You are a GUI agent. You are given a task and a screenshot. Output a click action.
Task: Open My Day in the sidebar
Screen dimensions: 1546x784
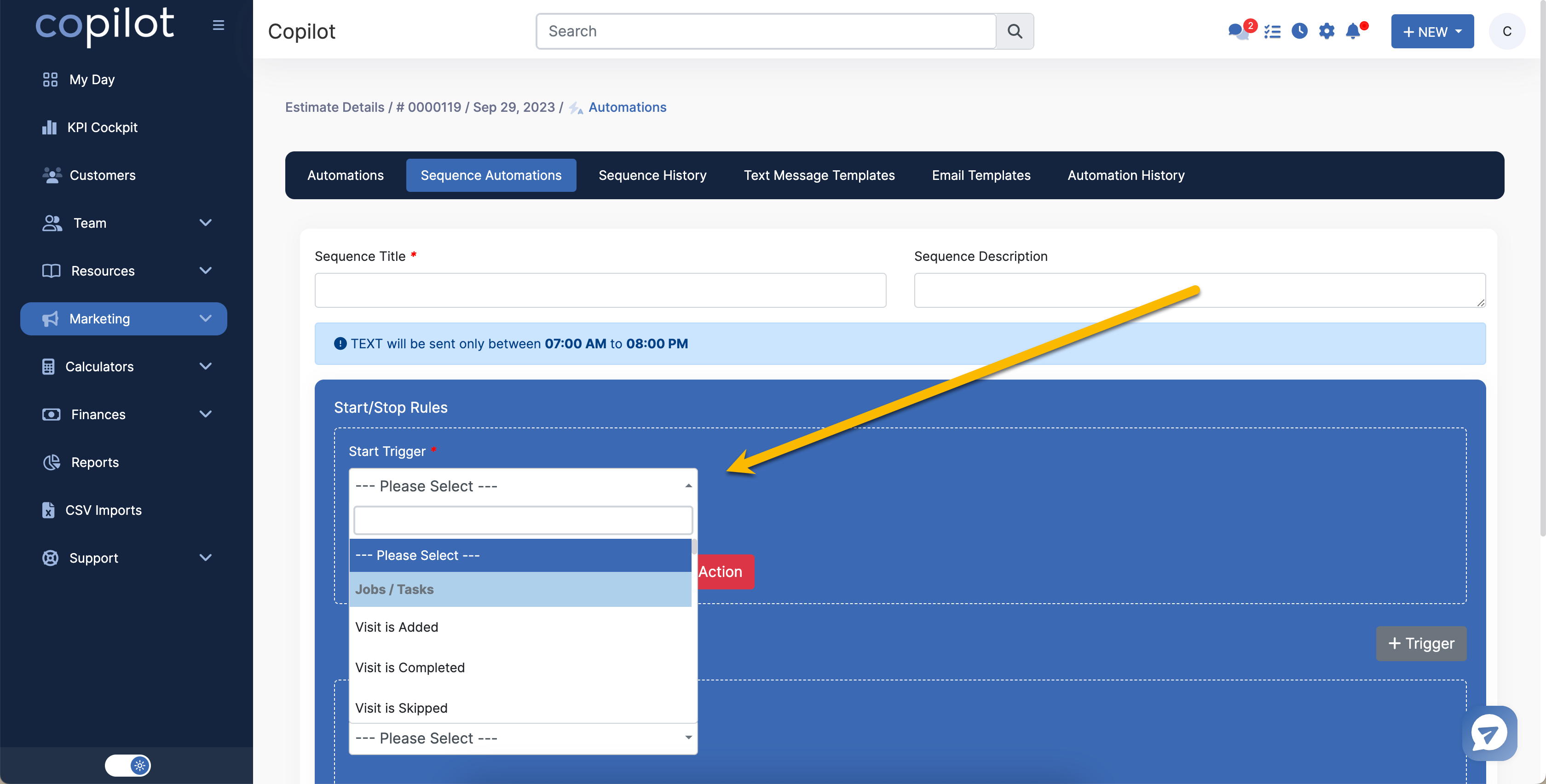click(x=92, y=79)
